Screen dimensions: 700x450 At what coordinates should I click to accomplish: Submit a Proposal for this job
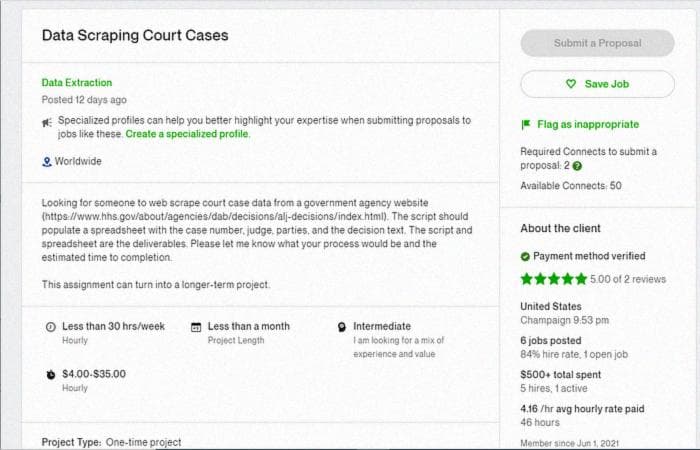pos(597,43)
